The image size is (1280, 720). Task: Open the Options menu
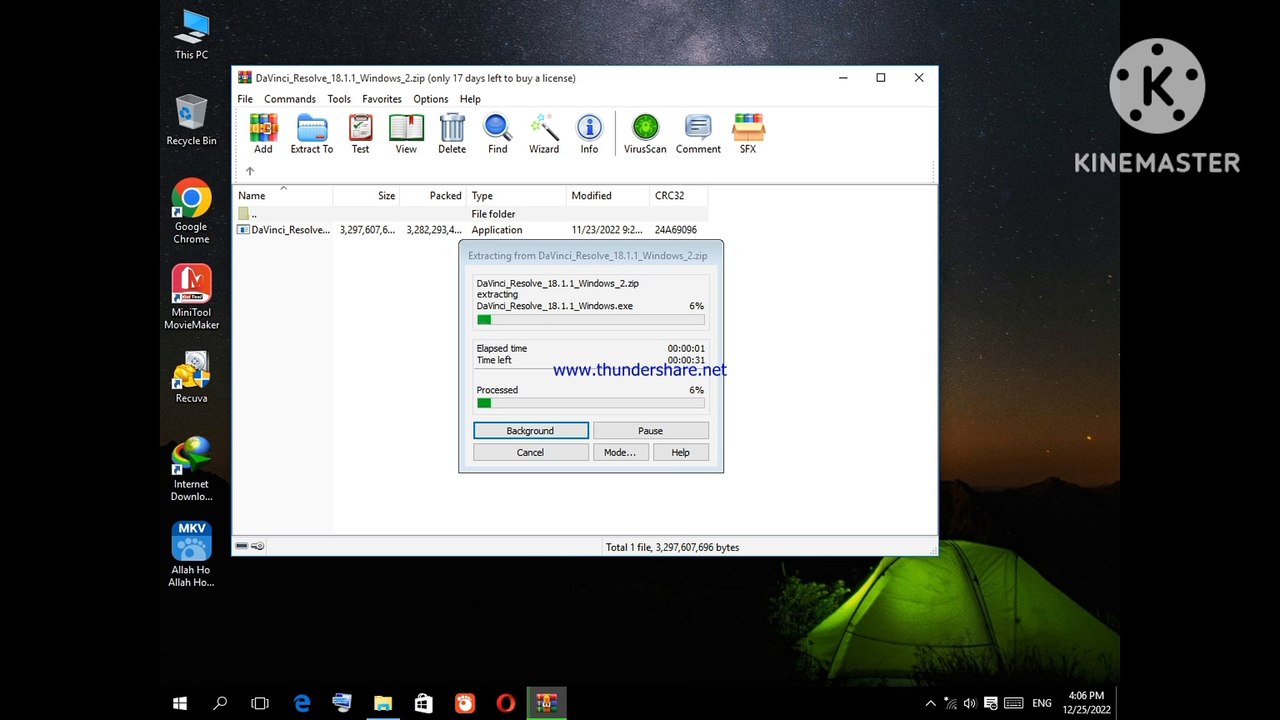click(431, 99)
